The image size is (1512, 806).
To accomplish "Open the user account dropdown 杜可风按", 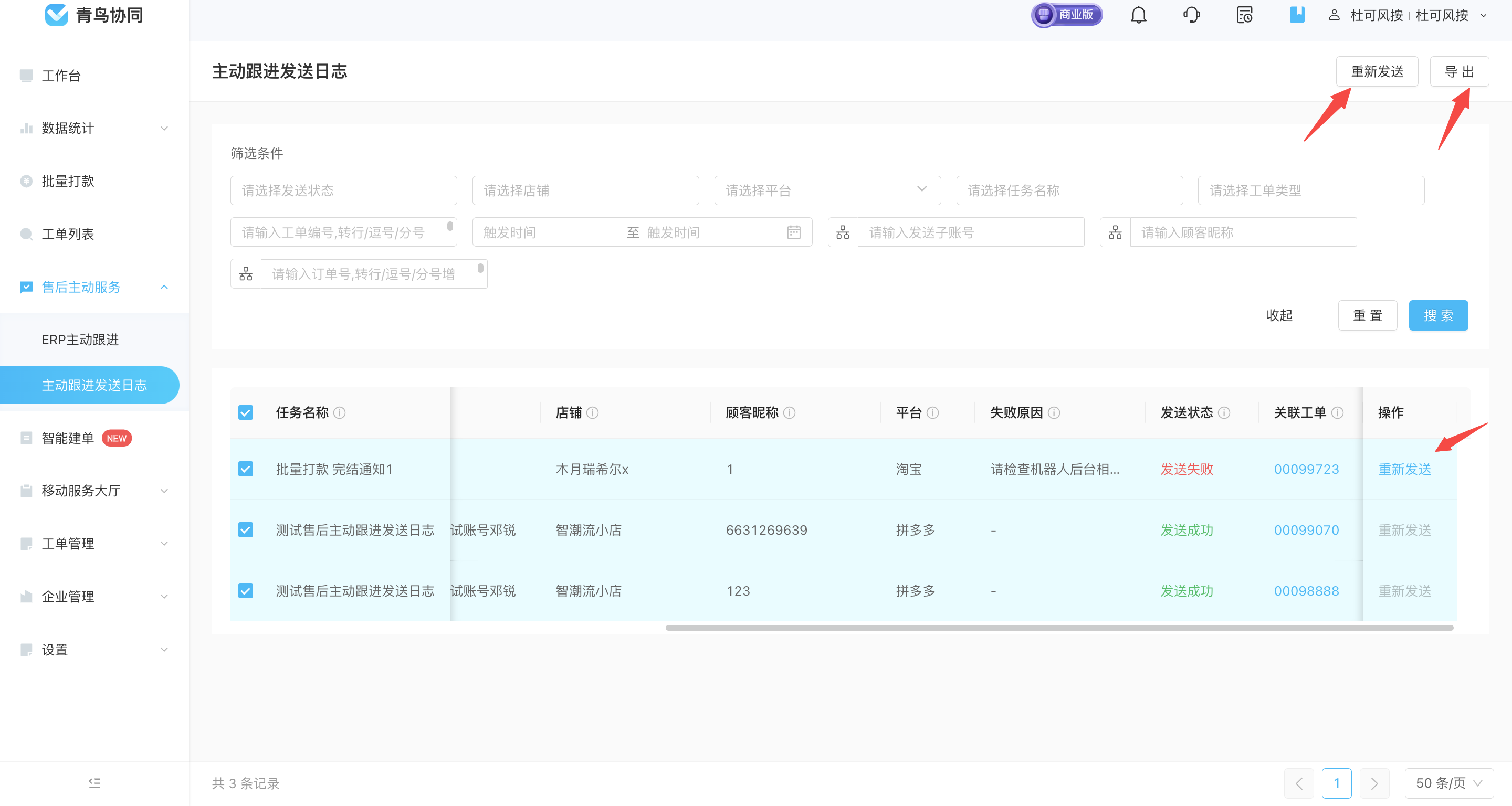I will coord(1408,15).
